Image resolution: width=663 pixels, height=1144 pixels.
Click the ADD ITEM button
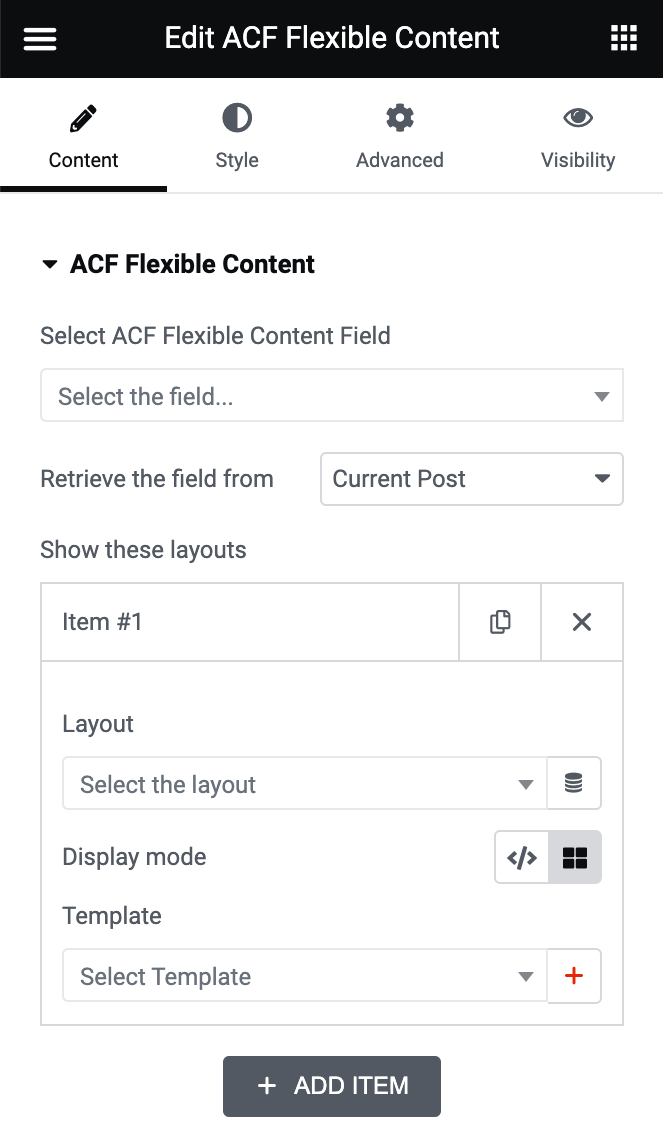click(331, 1086)
